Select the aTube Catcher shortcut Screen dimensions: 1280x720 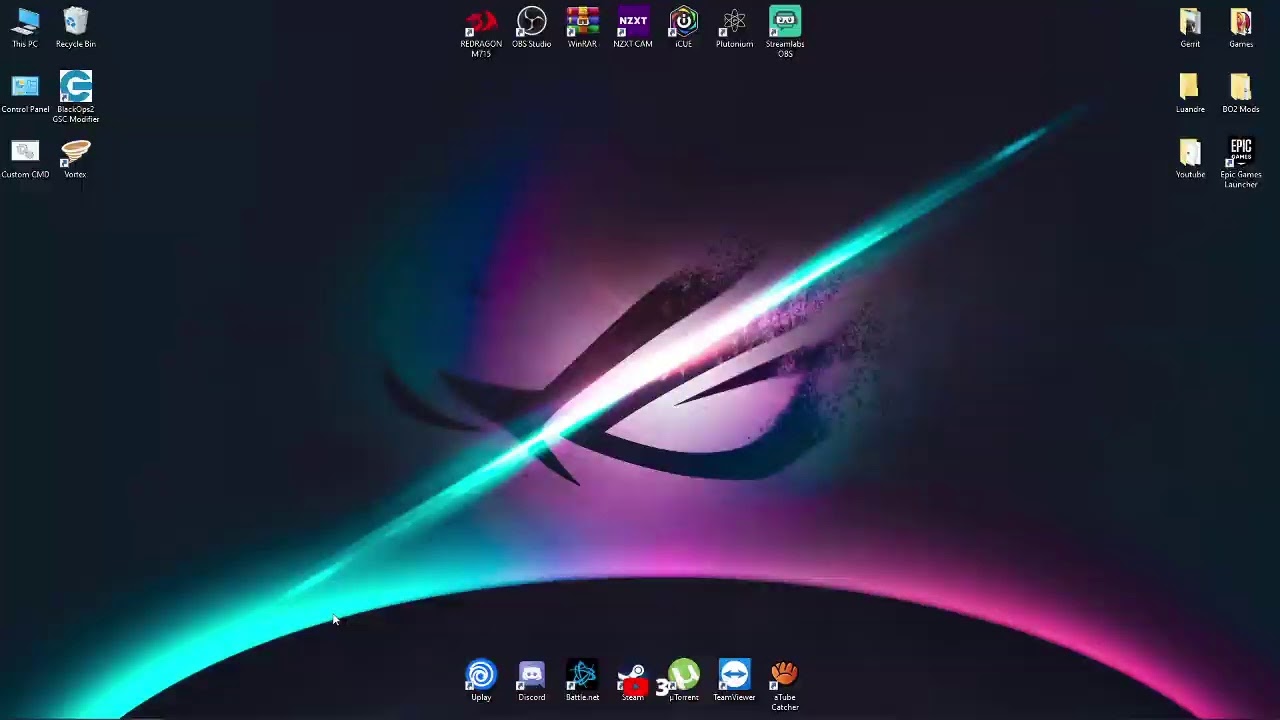(785, 686)
